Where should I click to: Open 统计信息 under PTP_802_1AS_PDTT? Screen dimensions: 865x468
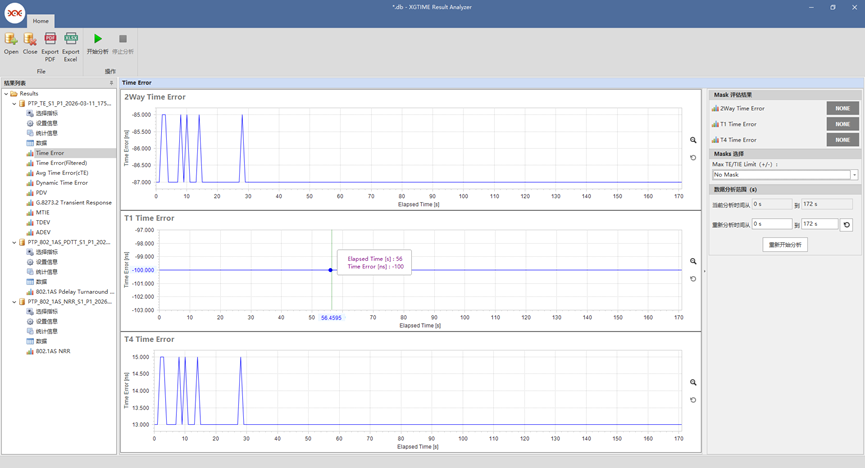[47, 272]
